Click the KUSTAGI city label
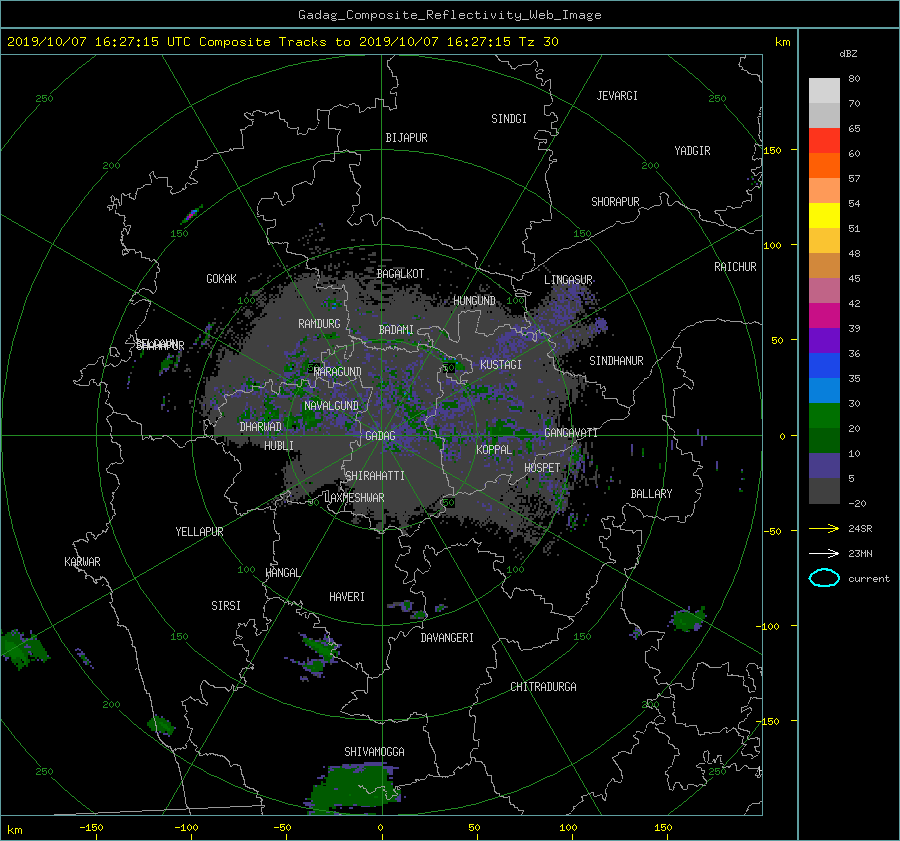This screenshot has height=841, width=900. tap(501, 365)
